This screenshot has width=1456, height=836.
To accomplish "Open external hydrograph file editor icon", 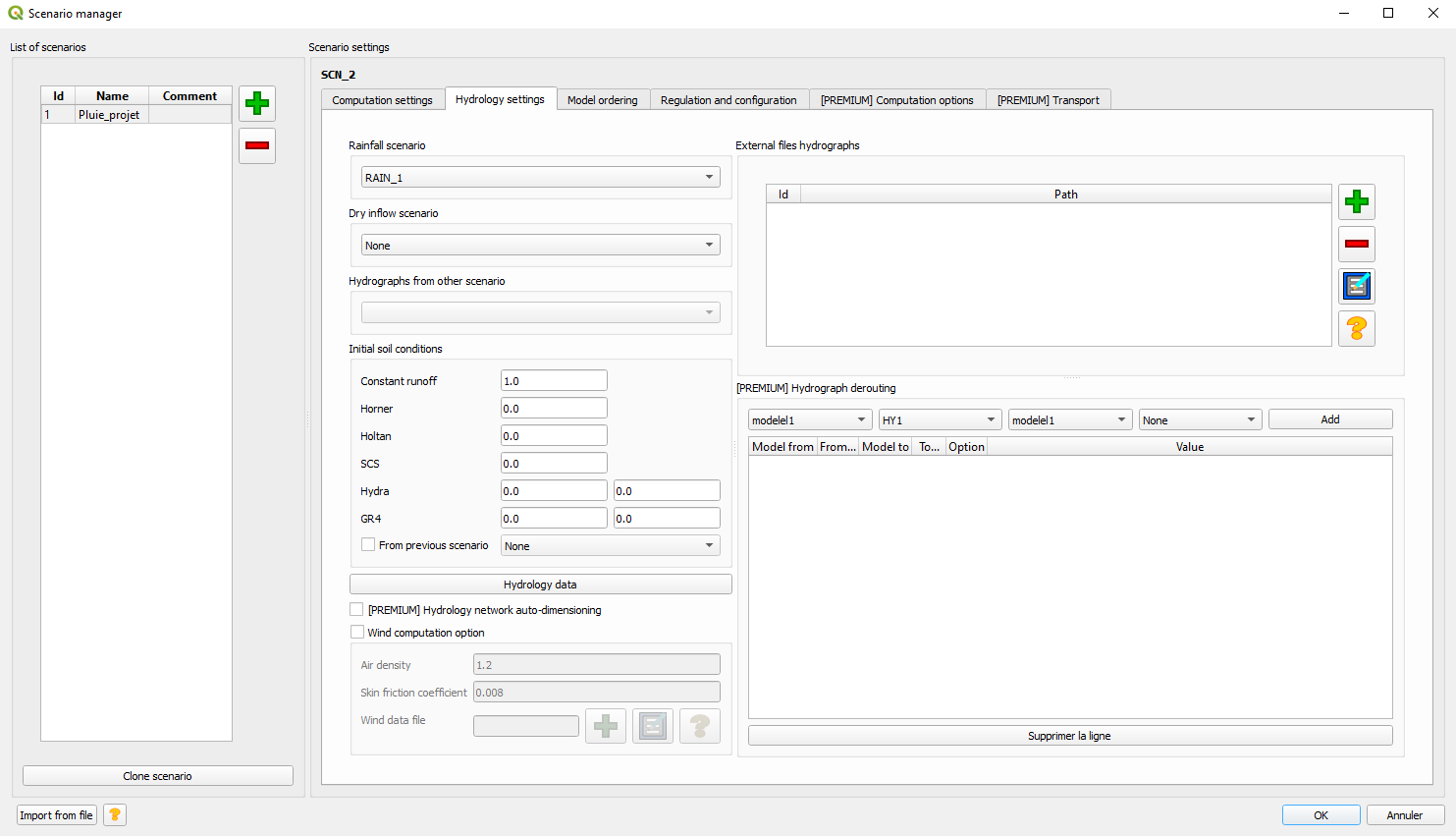I will click(x=1357, y=286).
